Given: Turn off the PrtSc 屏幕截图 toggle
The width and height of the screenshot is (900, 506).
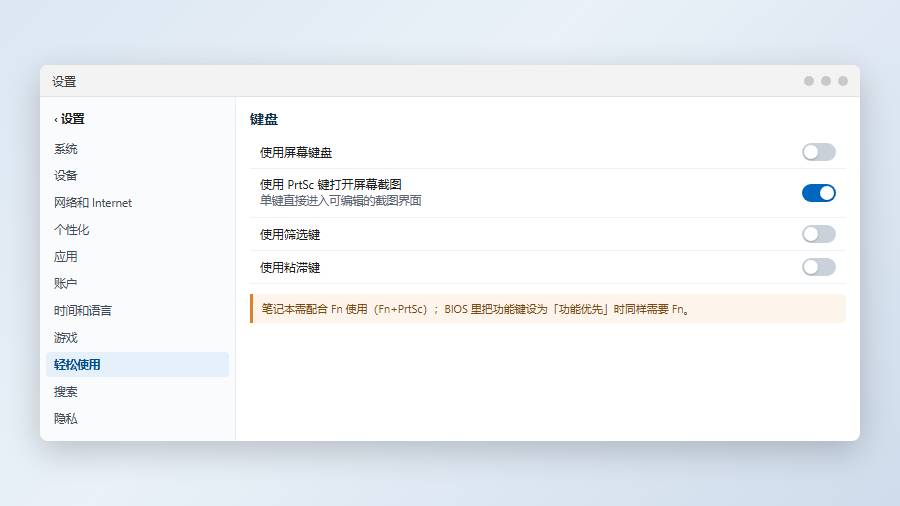Looking at the screenshot, I should pyautogui.click(x=818, y=193).
